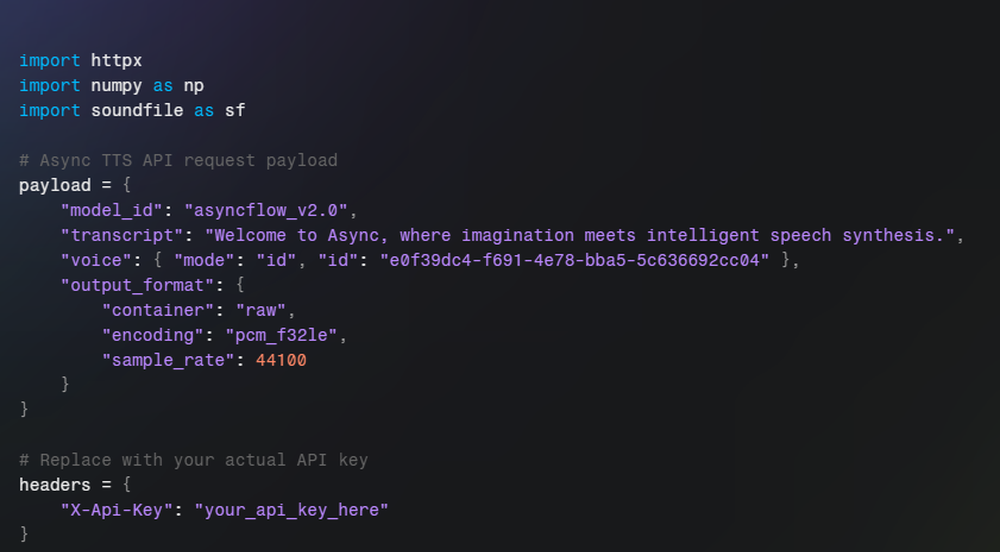
Task: Click the "transcript" key string
Action: [x=122, y=235]
